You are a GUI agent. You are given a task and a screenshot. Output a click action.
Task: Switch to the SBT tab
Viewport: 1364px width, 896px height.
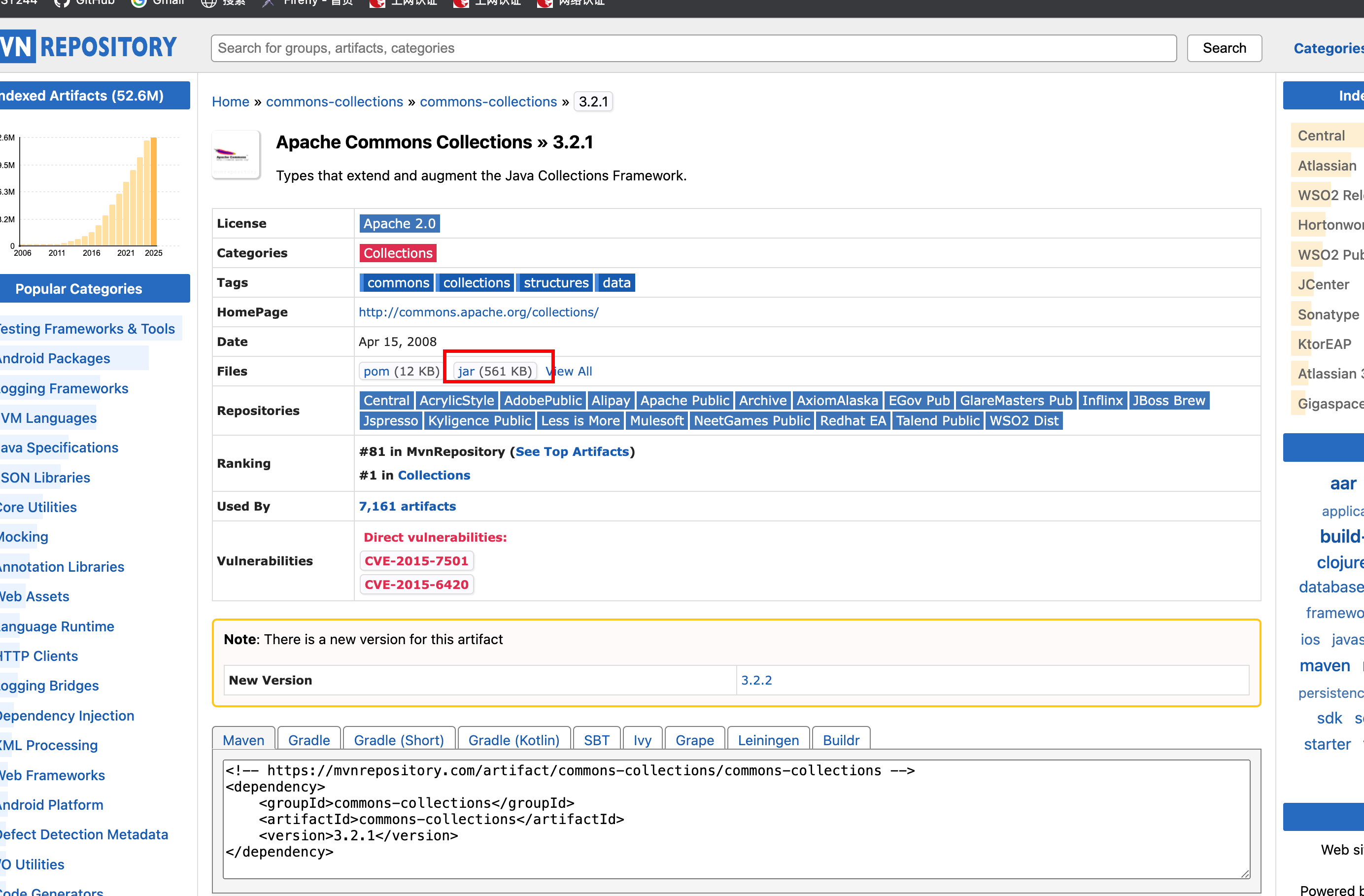click(596, 739)
